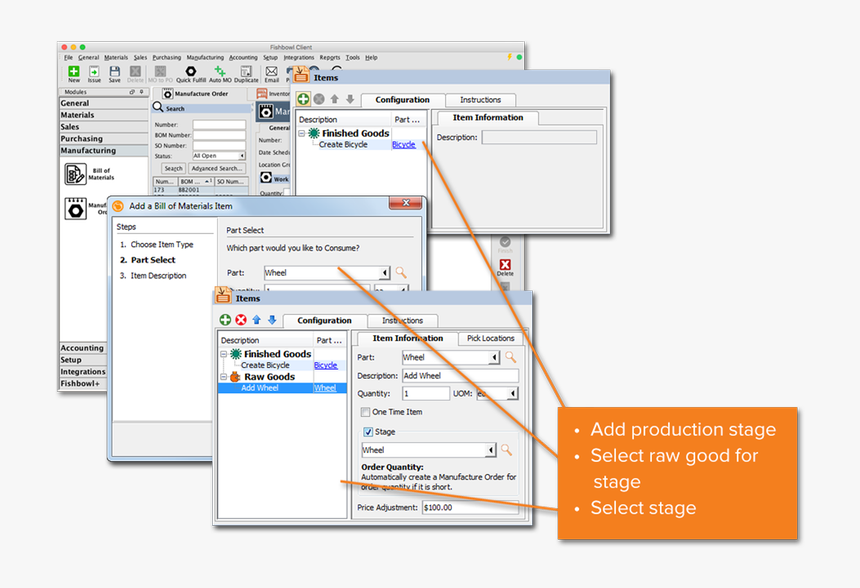860x588 pixels.
Task: Switch to Instructions tab in upper Items window
Action: point(480,100)
